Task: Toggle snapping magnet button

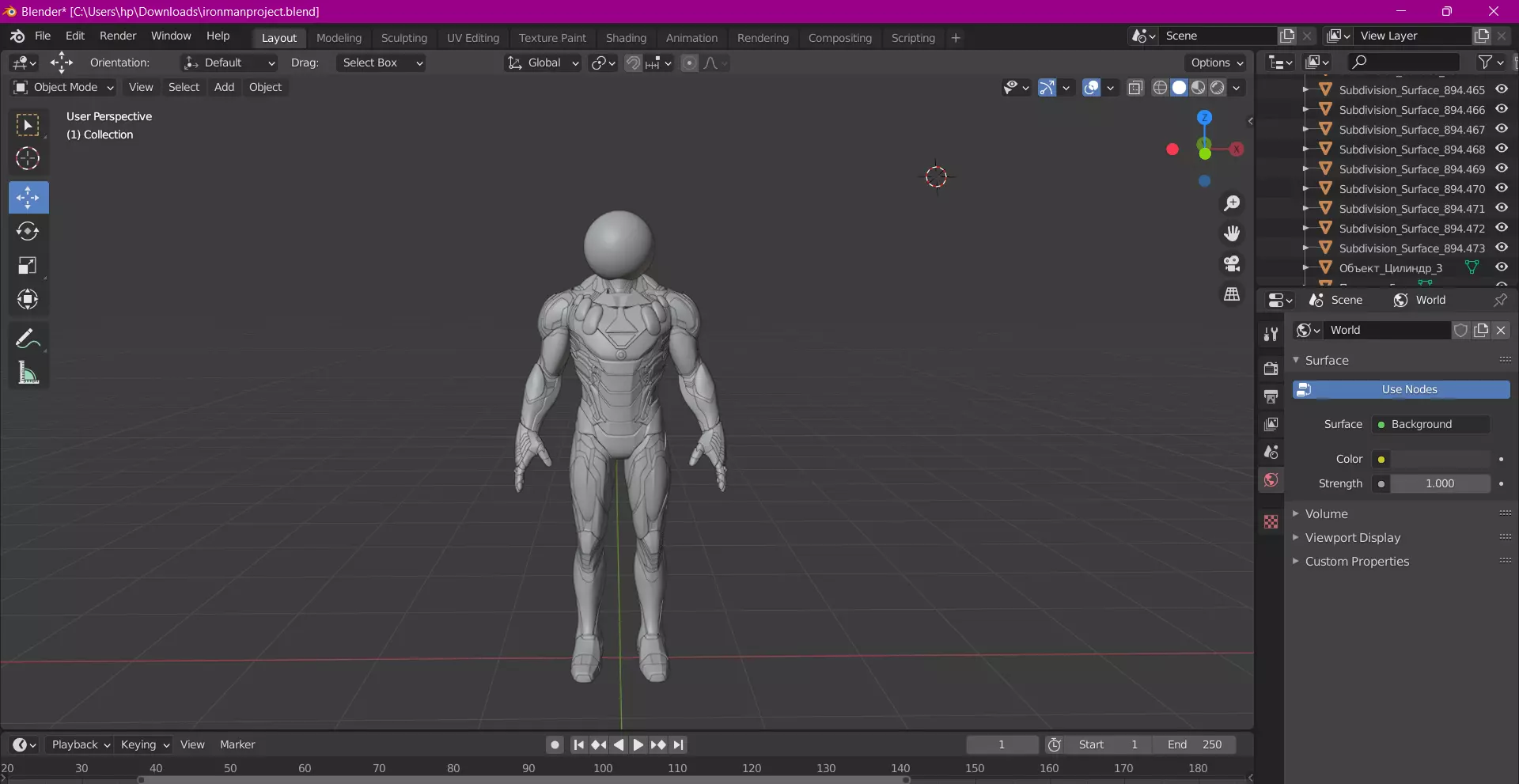Action: (x=633, y=63)
